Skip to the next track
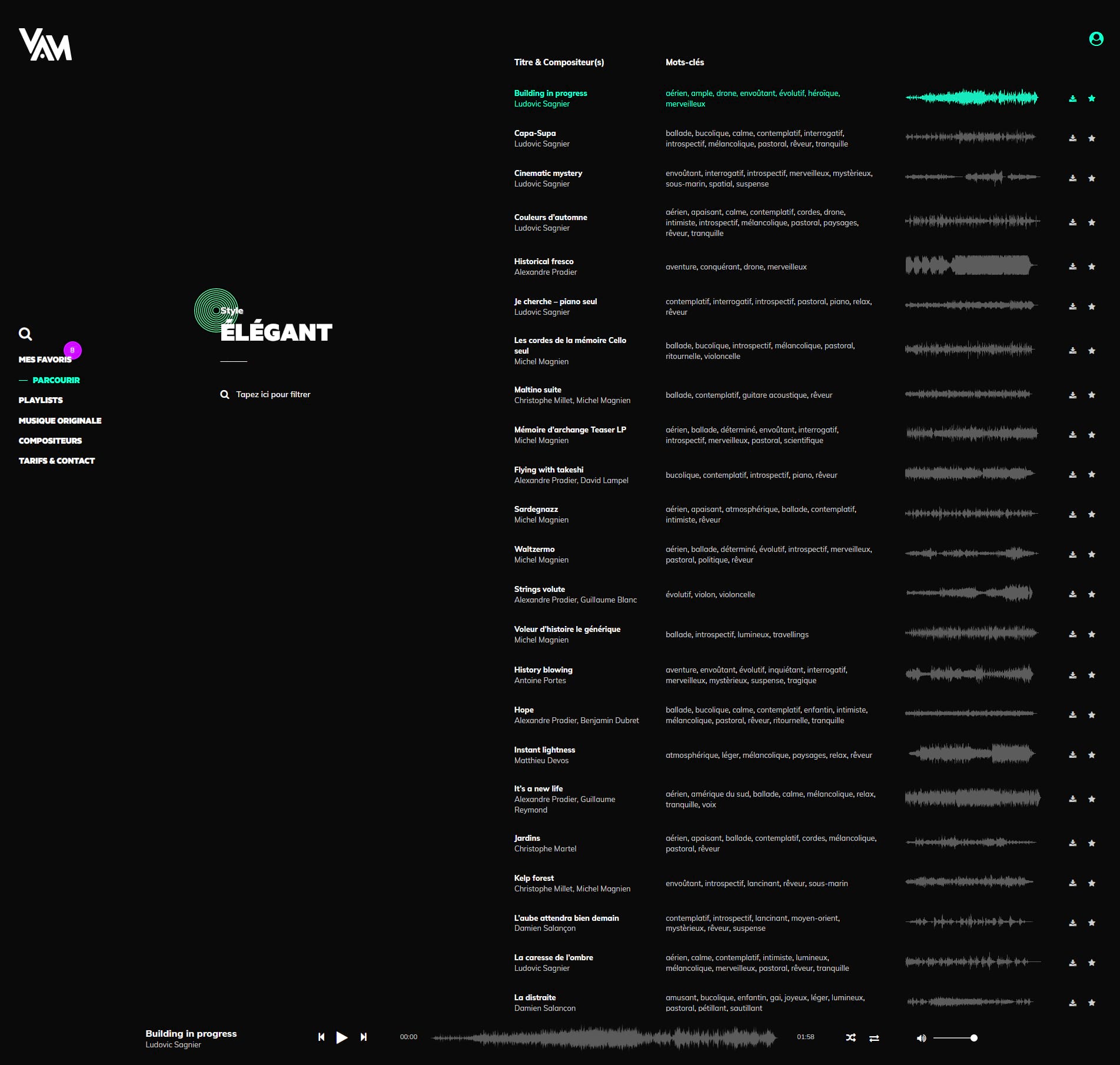The width and height of the screenshot is (1120, 1065). pyautogui.click(x=364, y=1037)
